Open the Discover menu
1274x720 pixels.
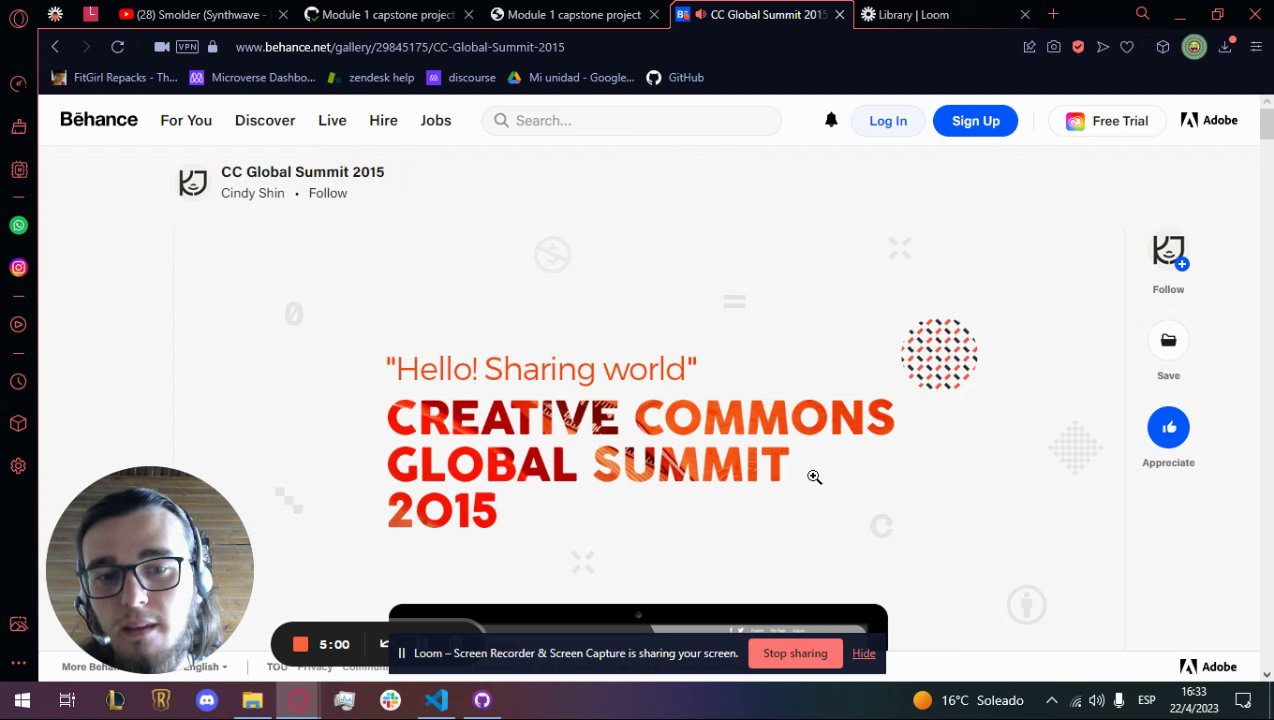[265, 120]
